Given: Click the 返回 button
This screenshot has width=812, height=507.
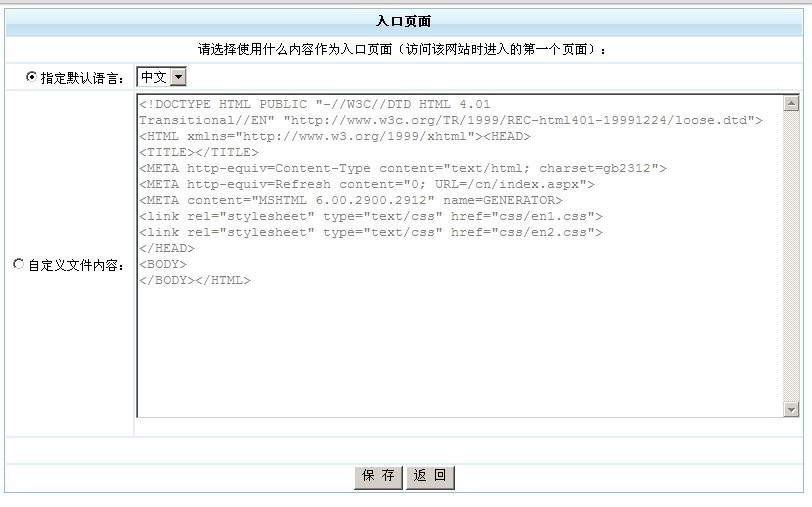Looking at the screenshot, I should click(430, 477).
